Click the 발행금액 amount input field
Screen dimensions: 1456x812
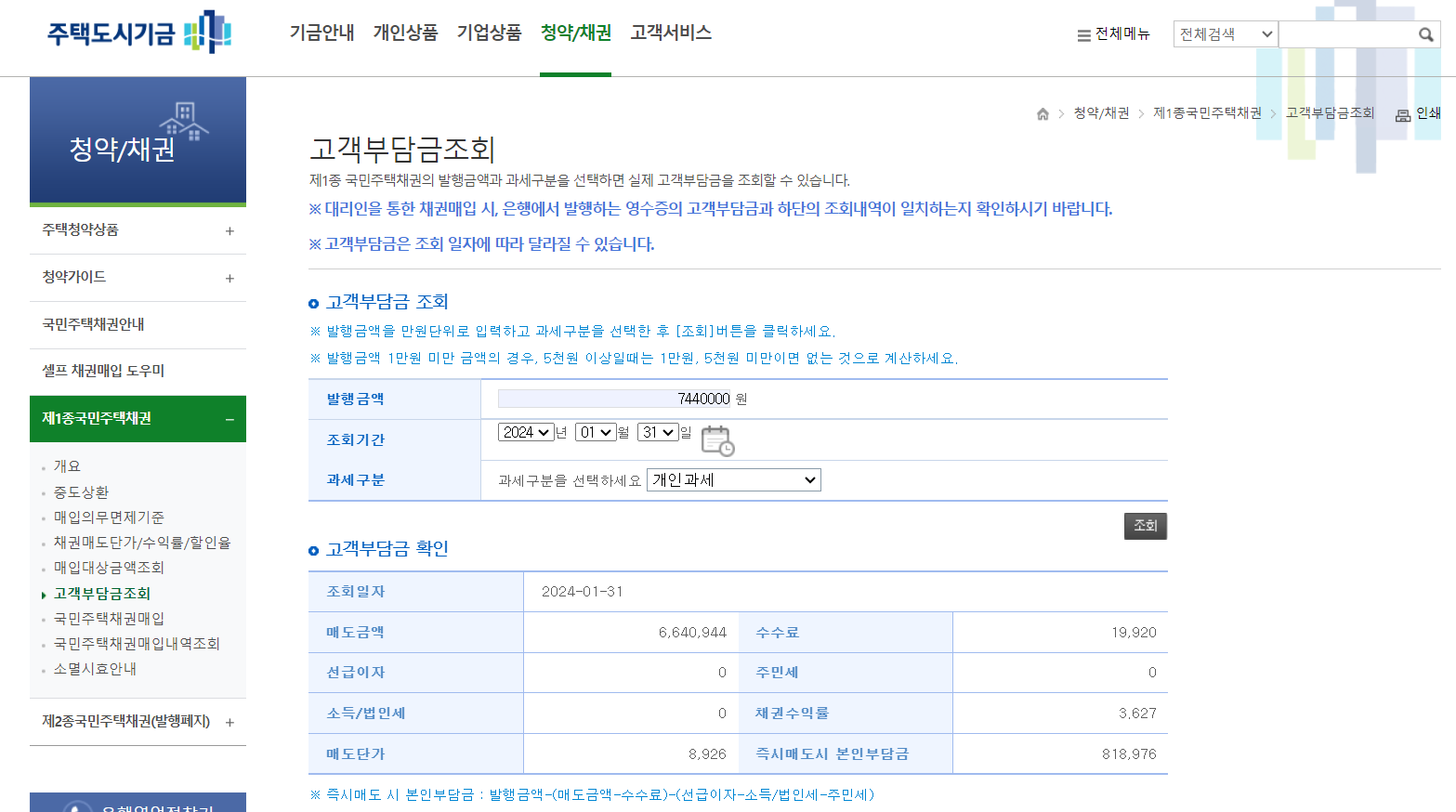point(613,399)
